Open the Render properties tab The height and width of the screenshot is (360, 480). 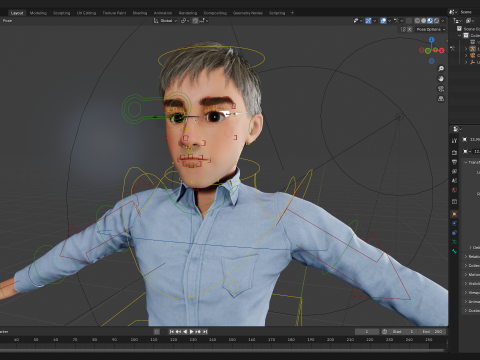(454, 153)
